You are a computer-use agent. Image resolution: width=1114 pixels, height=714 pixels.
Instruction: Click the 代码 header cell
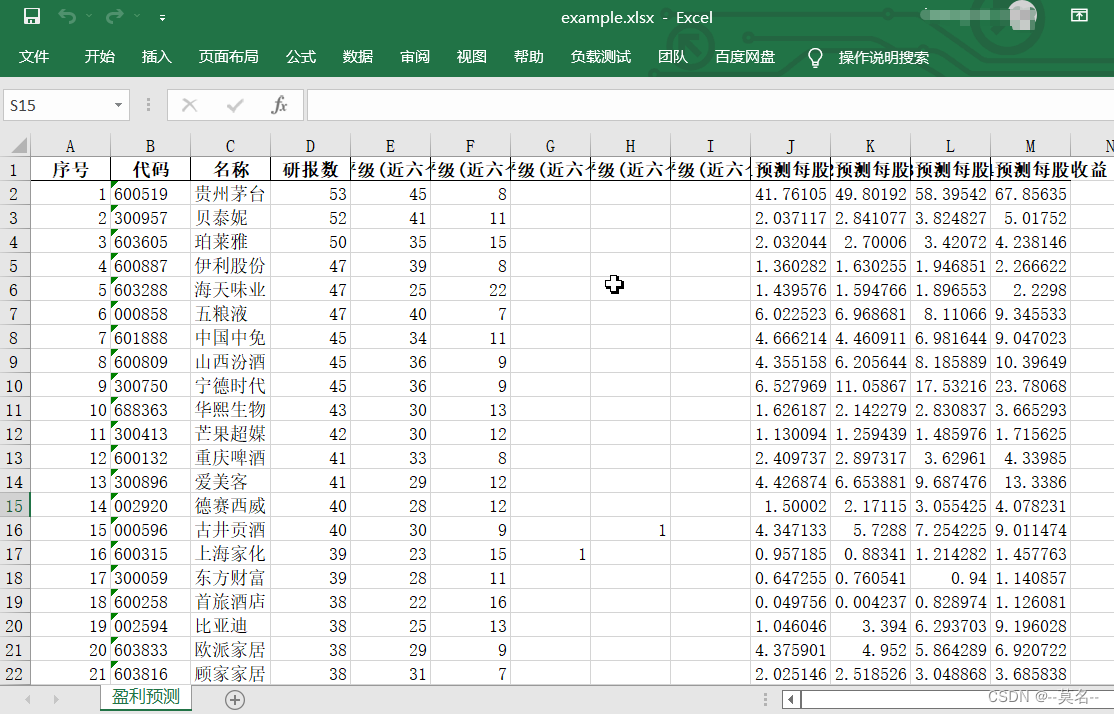pos(151,170)
